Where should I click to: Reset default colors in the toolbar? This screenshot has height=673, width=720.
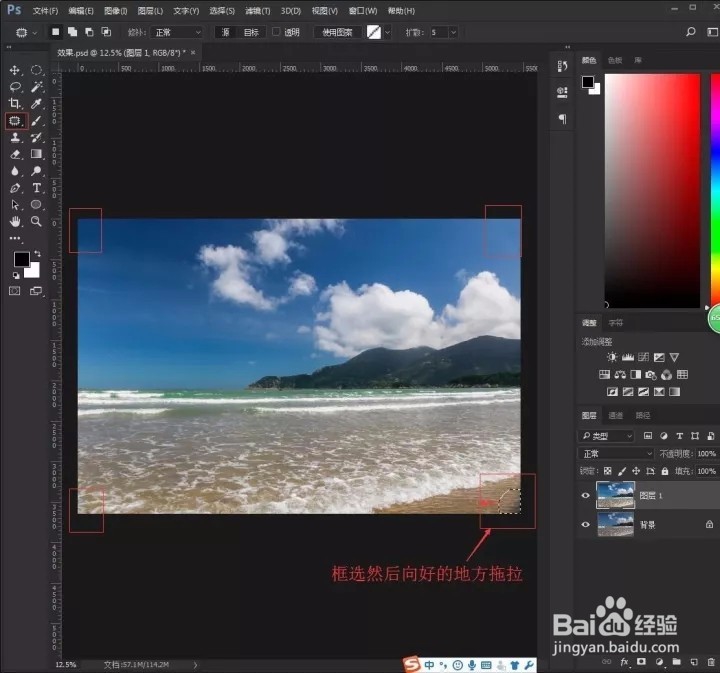pyautogui.click(x=16, y=275)
